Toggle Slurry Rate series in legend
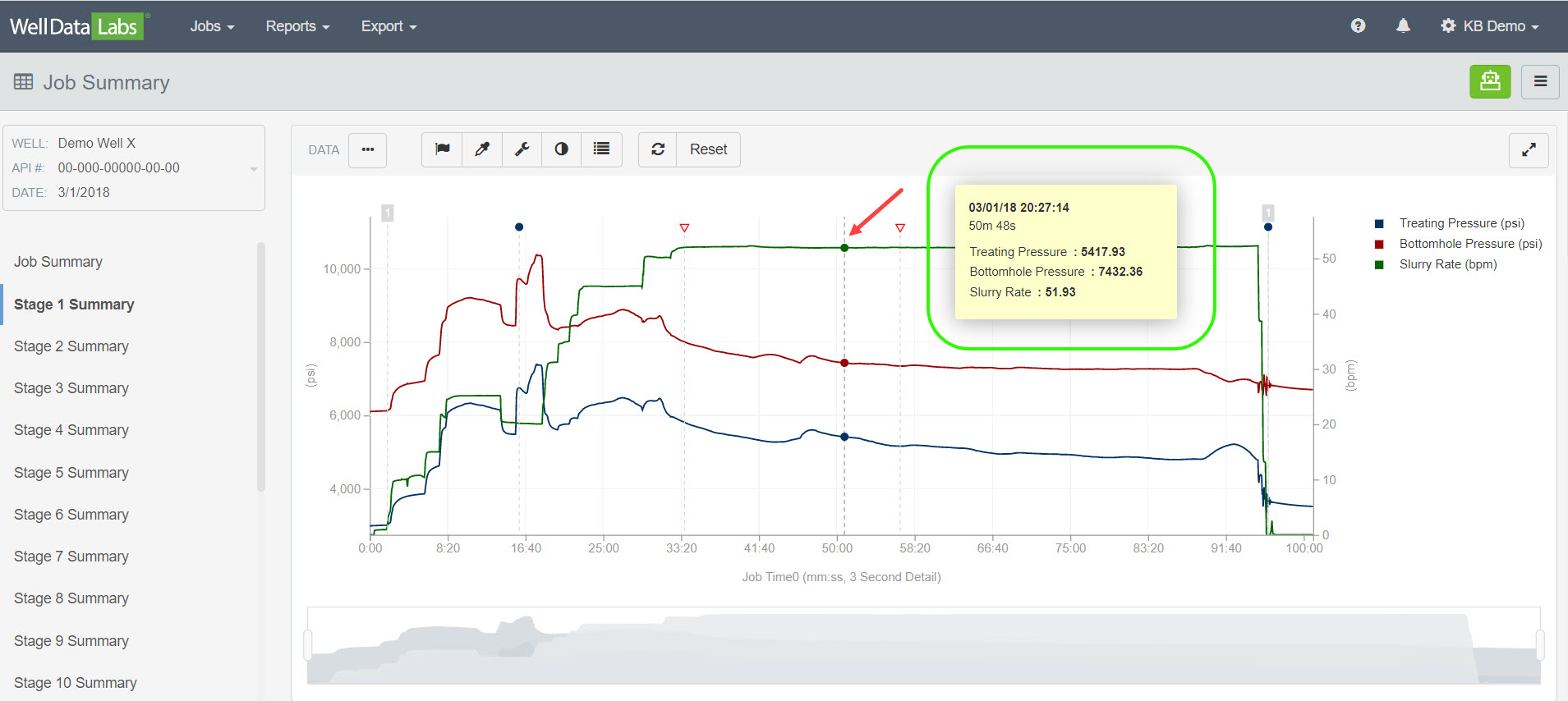Viewport: 1568px width, 701px height. click(1447, 264)
